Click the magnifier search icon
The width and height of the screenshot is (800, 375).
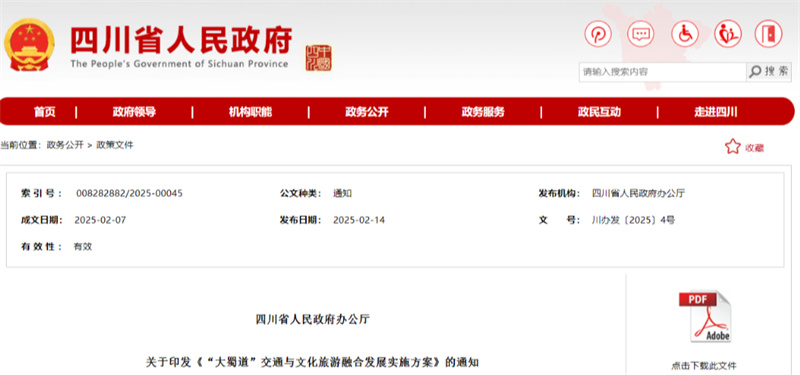point(755,72)
